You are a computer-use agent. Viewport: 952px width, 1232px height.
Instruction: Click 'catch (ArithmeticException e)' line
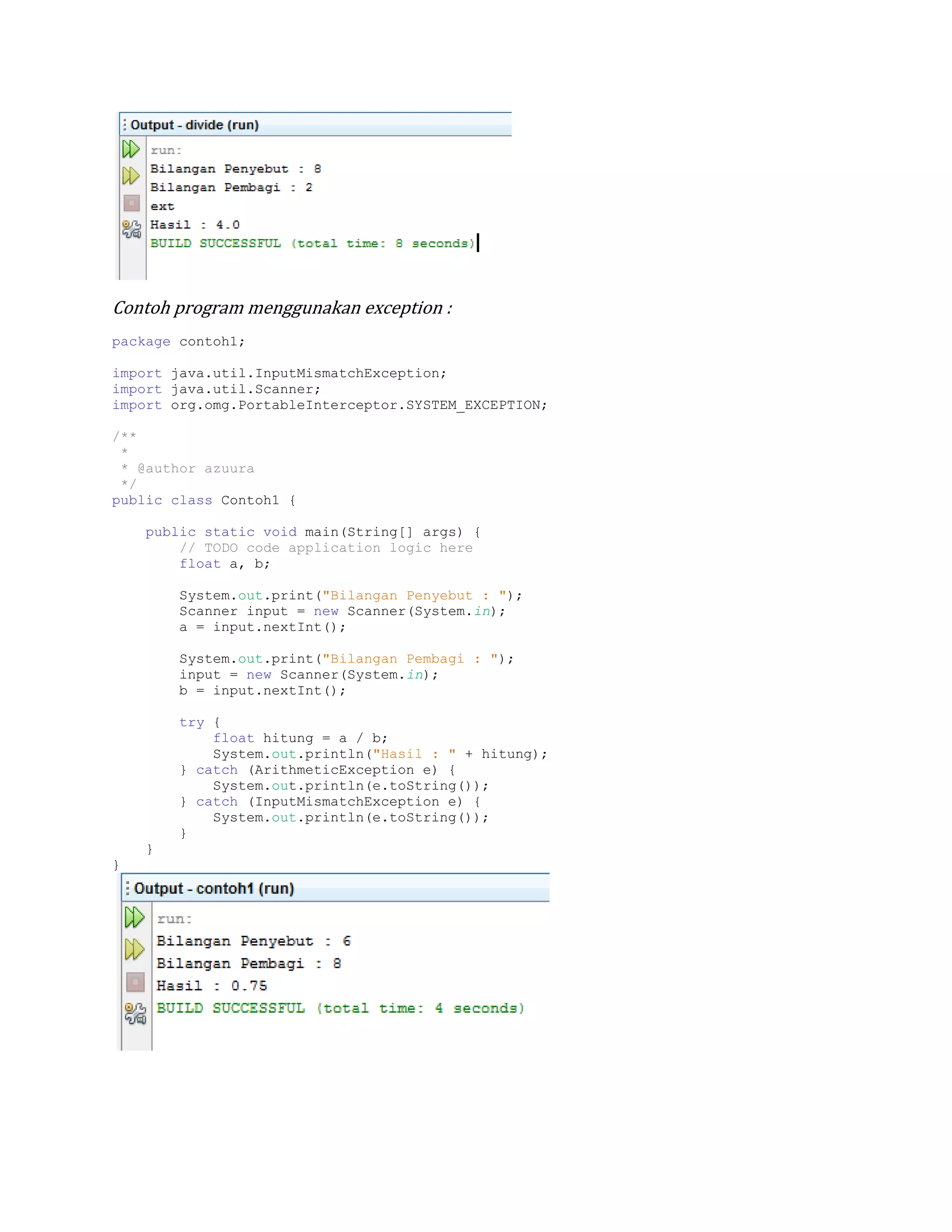point(317,770)
